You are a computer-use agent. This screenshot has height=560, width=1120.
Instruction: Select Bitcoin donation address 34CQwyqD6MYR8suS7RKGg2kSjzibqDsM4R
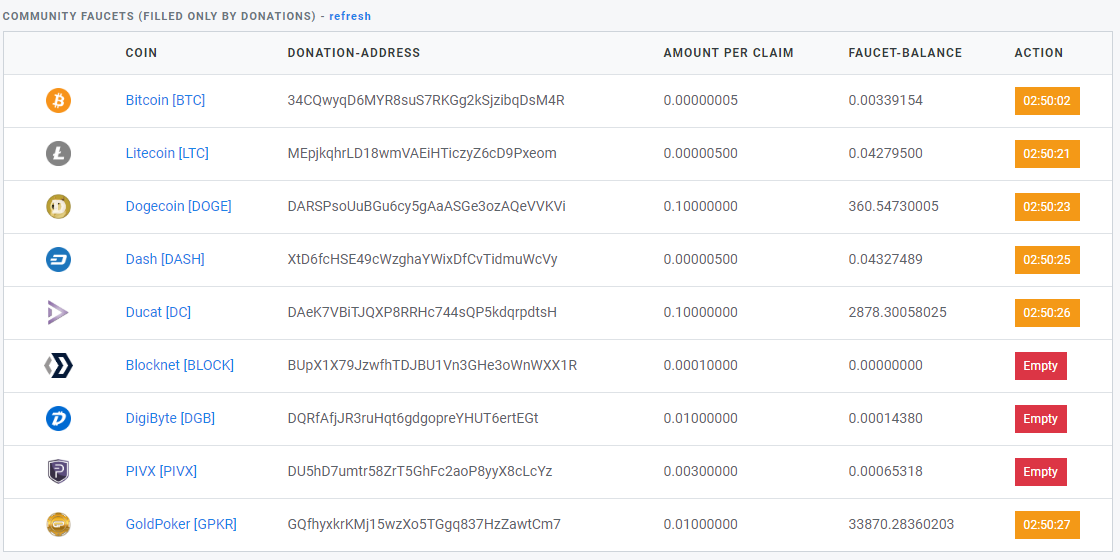coord(426,101)
